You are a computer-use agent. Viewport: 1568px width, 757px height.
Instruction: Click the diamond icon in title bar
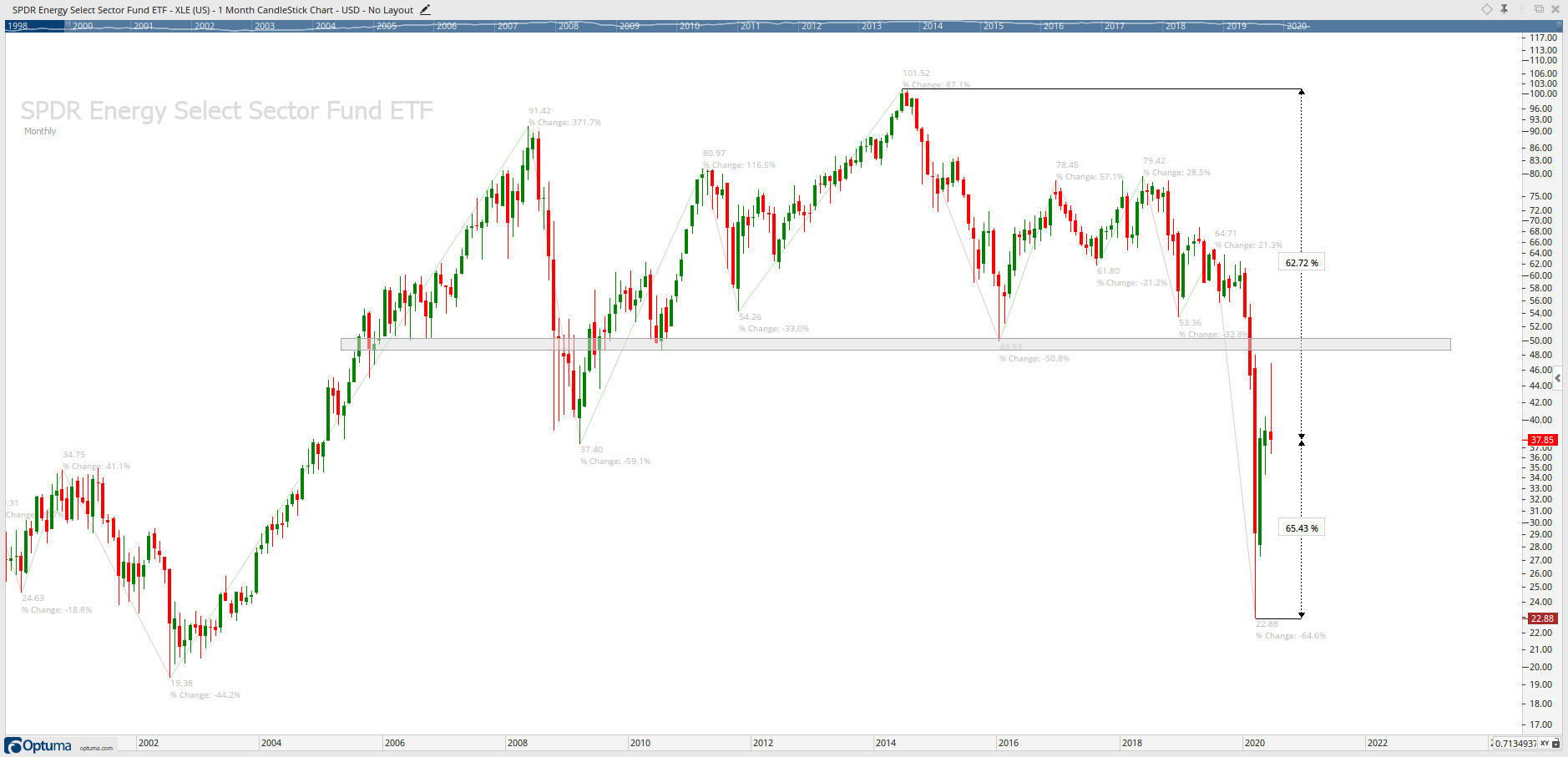[1487, 9]
